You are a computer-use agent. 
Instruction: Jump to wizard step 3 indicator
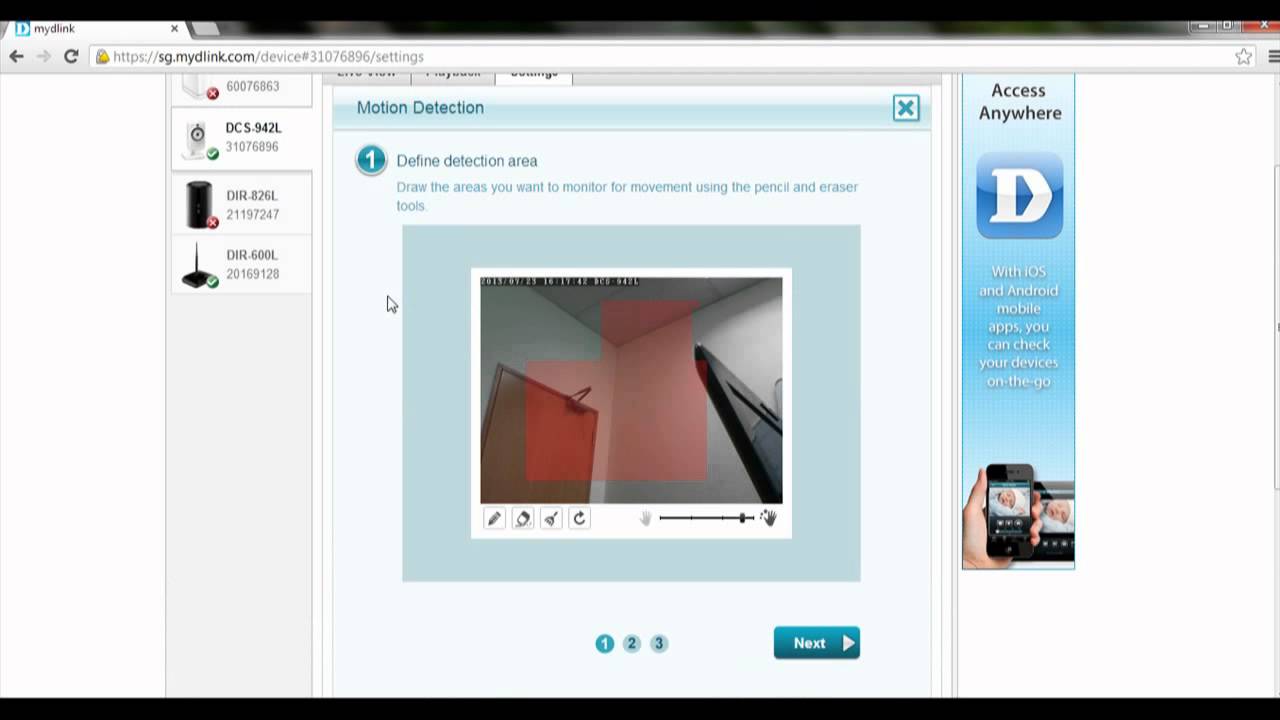pos(658,644)
